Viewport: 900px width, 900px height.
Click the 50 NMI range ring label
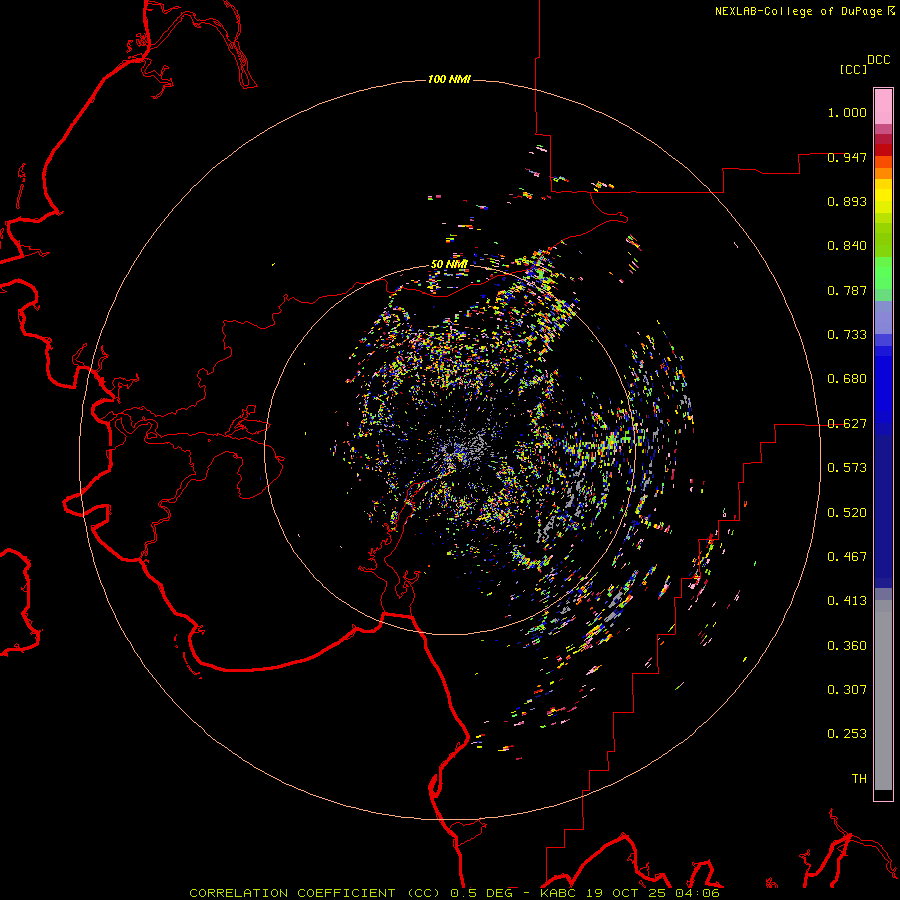[x=449, y=264]
